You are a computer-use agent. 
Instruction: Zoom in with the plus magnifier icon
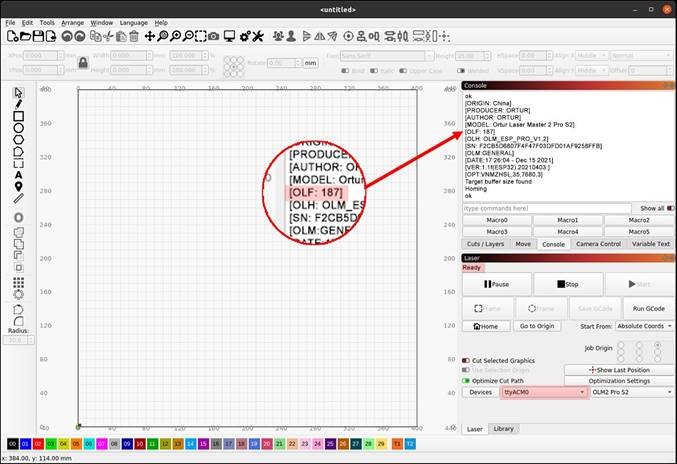point(175,37)
